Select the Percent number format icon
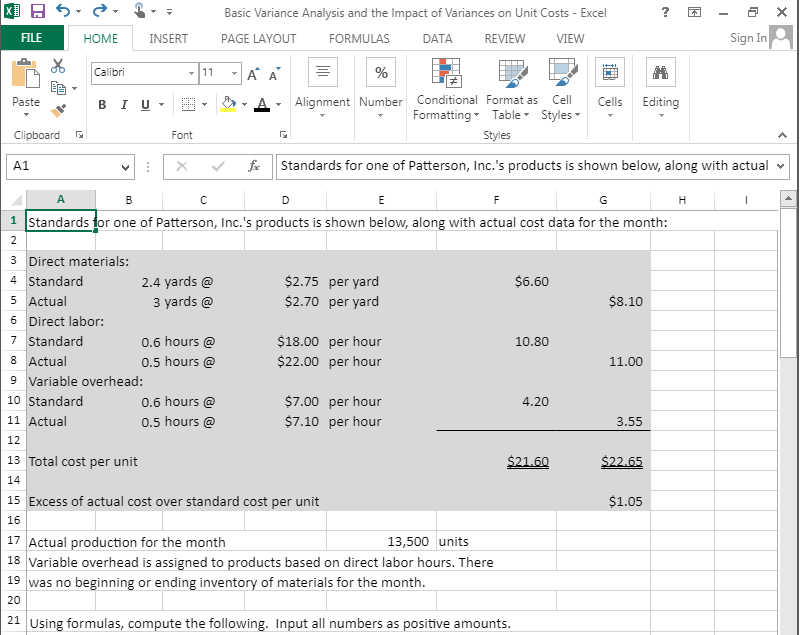Image resolution: width=800 pixels, height=635 pixels. pyautogui.click(x=381, y=70)
